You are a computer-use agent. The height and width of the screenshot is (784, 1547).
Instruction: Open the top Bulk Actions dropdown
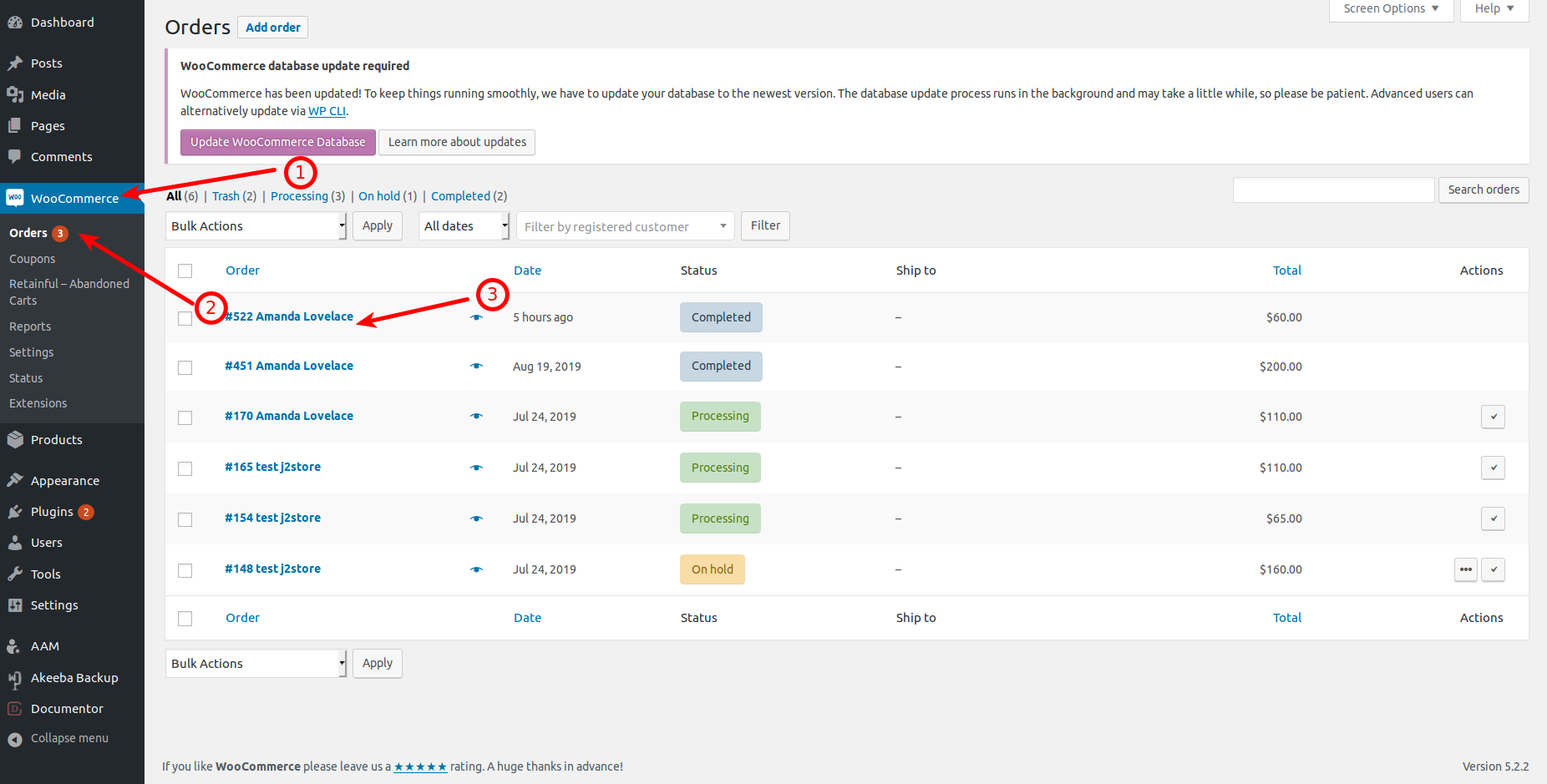[x=256, y=226]
